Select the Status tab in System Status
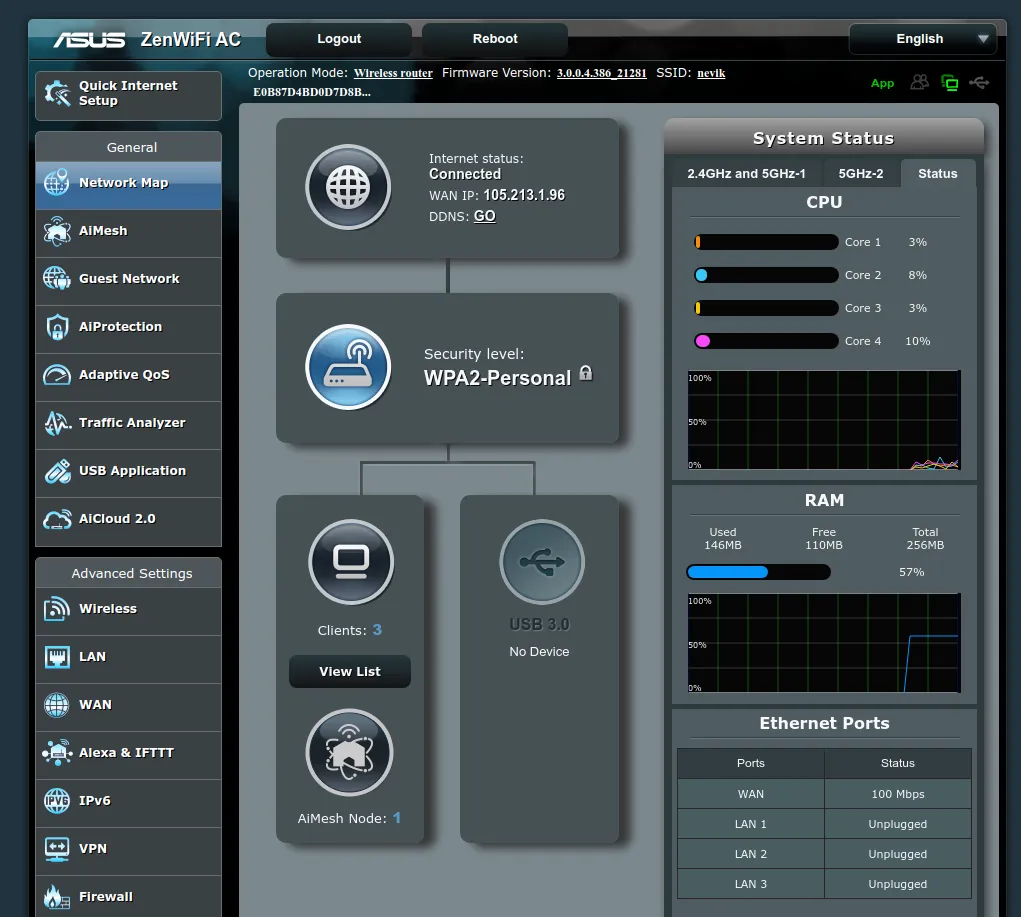This screenshot has height=917, width=1021. point(938,174)
